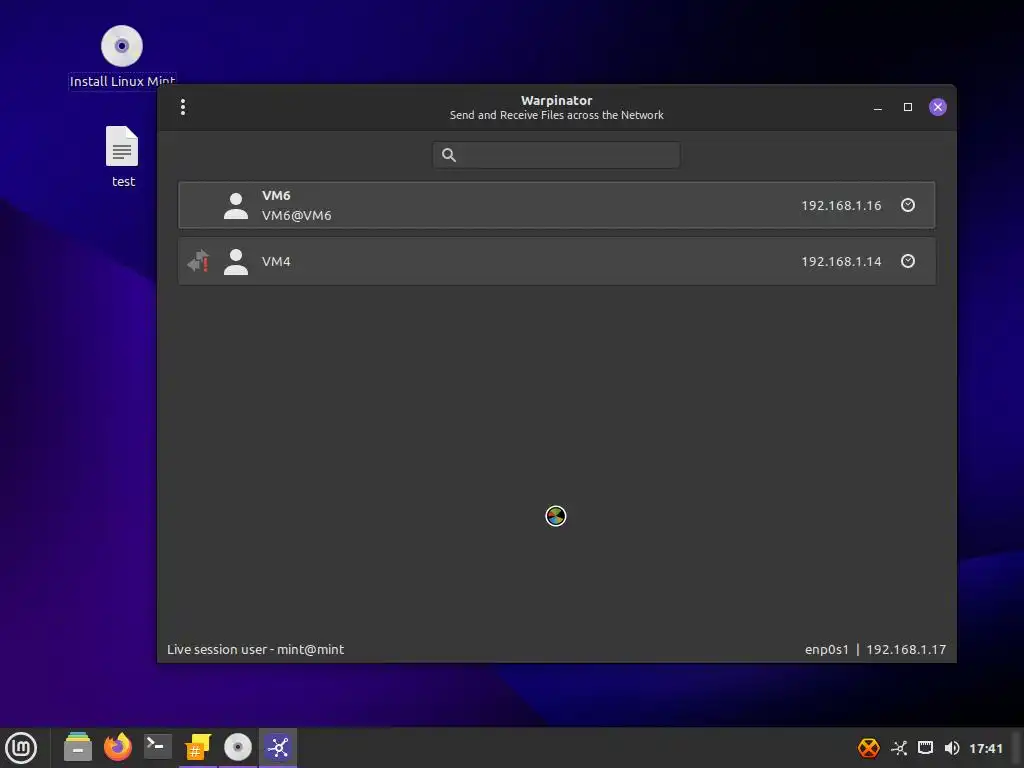Image resolution: width=1024 pixels, height=768 pixels.
Task: Click the IP address 192.168.1.14
Action: (x=841, y=262)
